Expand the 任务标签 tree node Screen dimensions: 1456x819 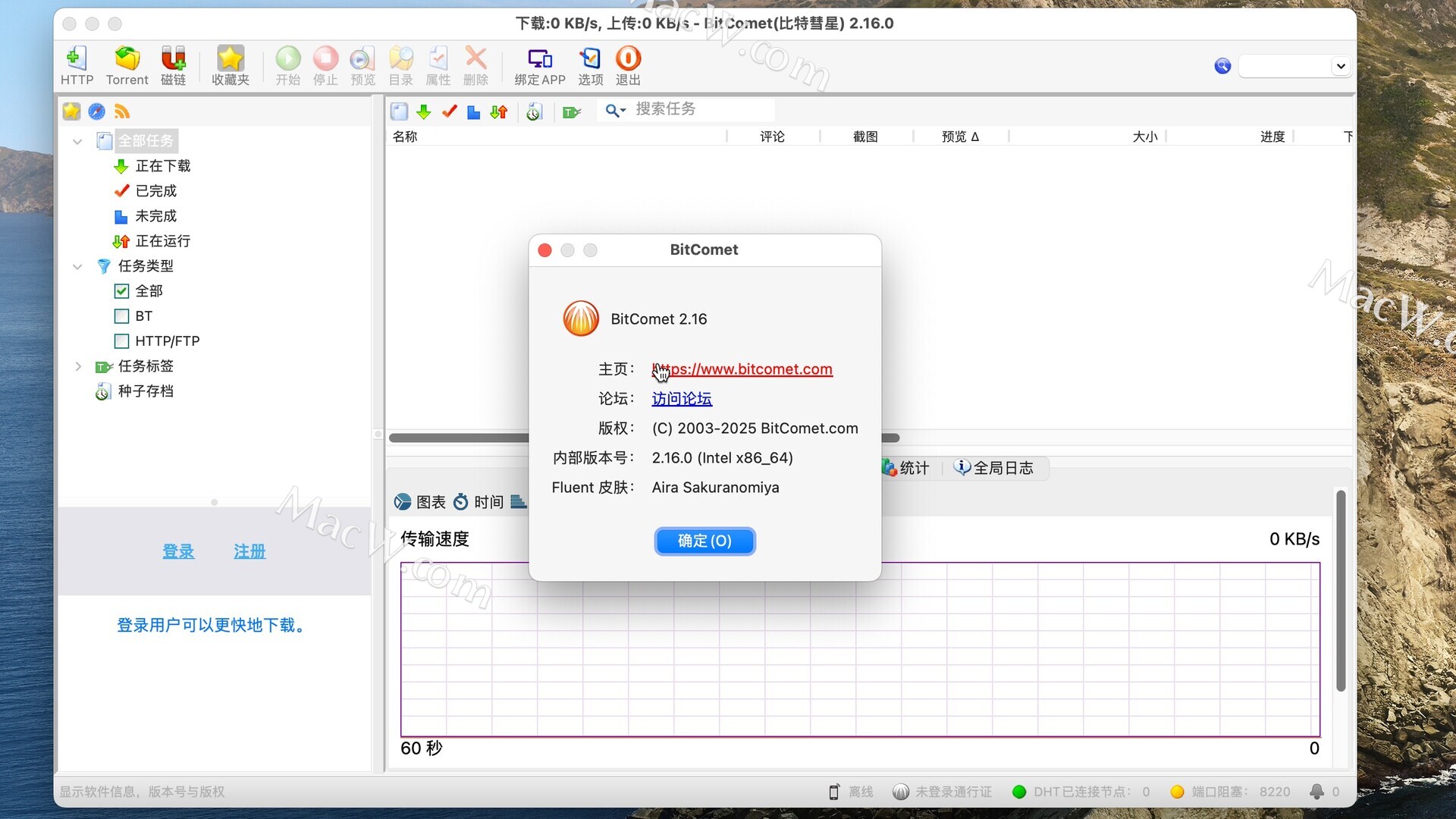click(77, 367)
